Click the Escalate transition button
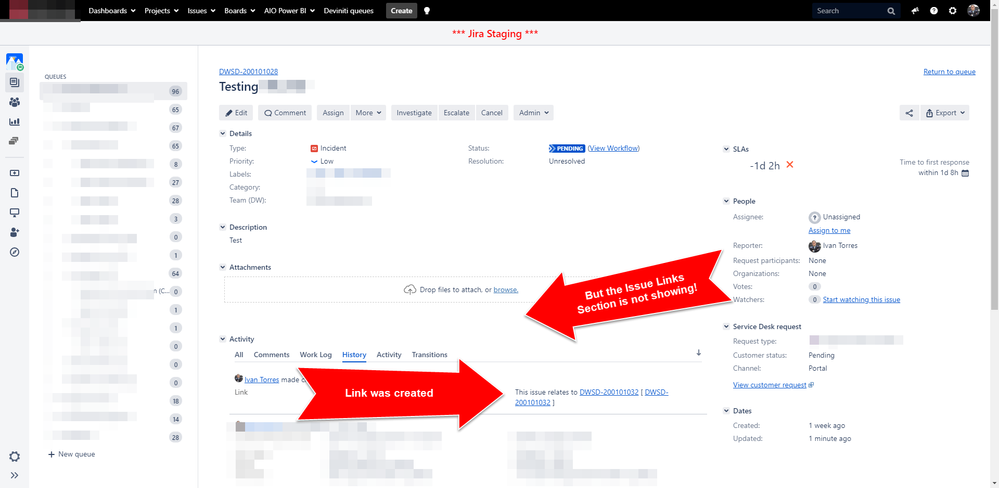 [x=457, y=113]
